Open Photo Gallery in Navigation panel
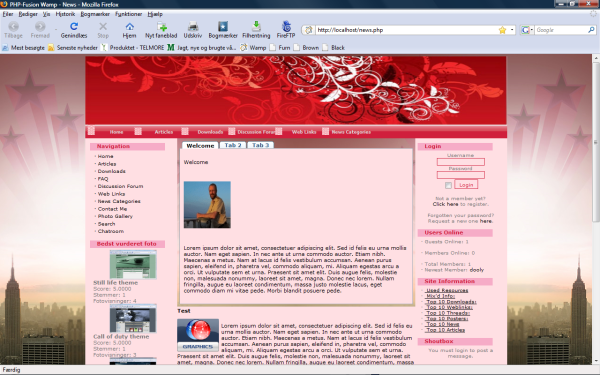 point(115,216)
